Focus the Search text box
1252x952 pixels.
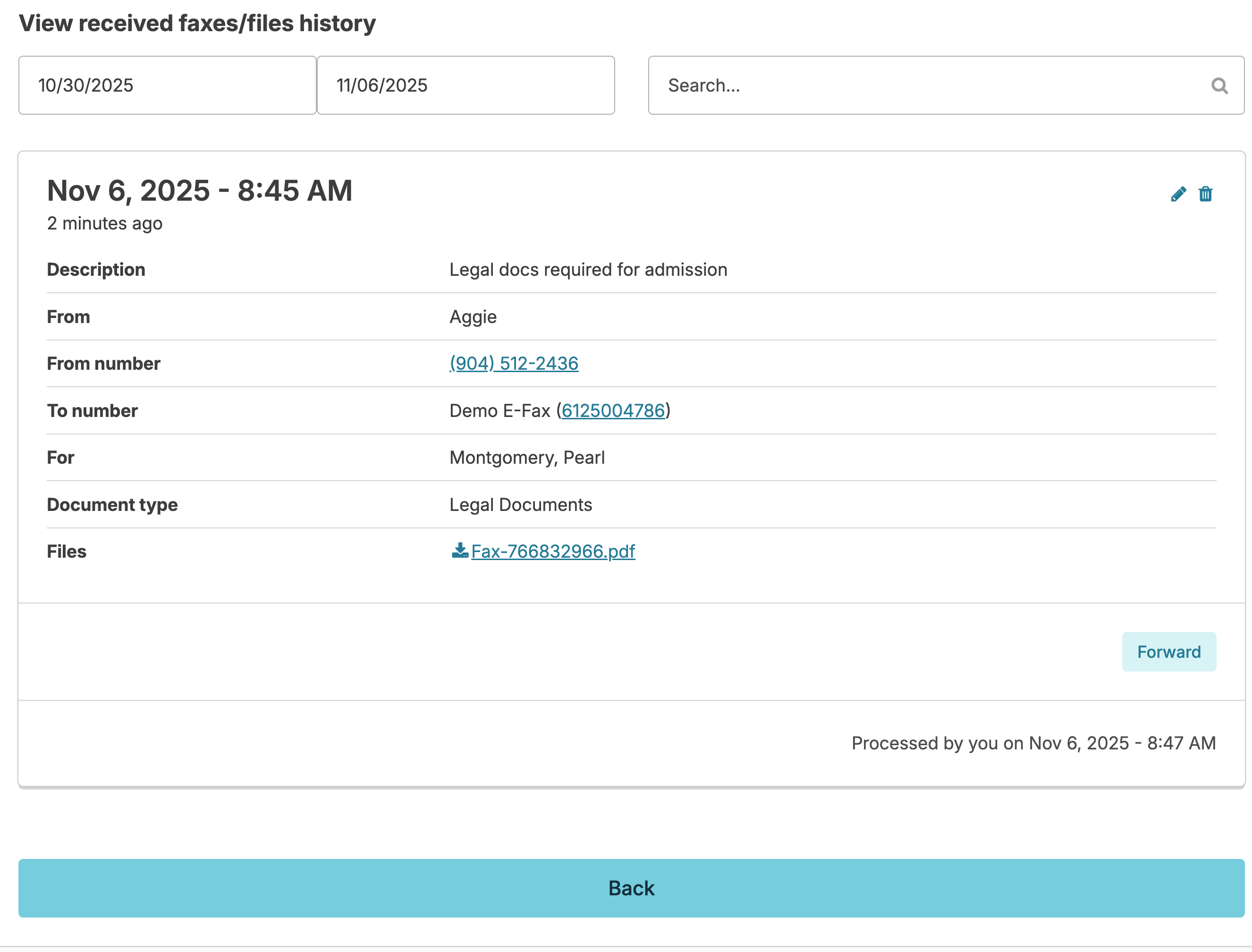(x=929, y=85)
